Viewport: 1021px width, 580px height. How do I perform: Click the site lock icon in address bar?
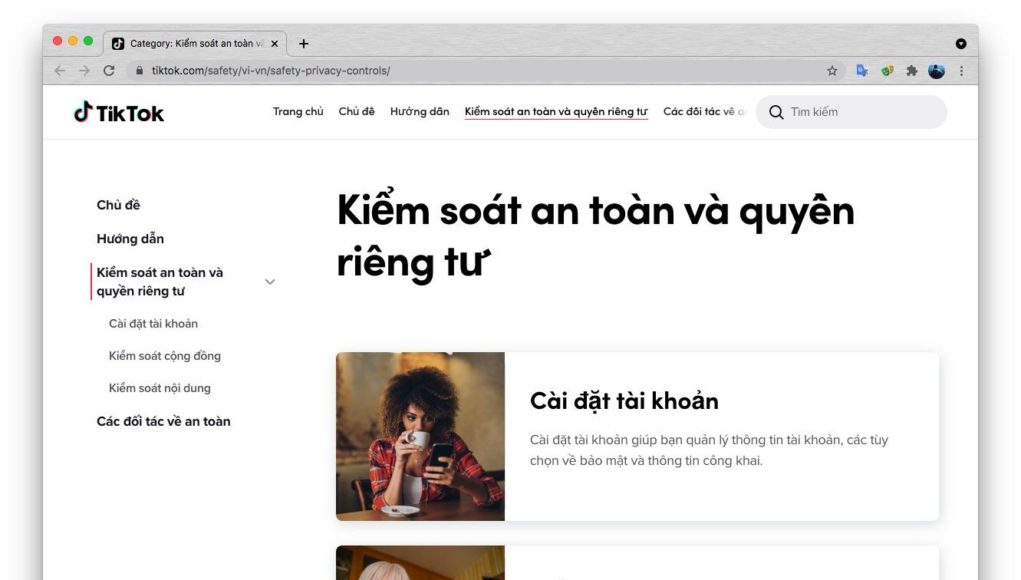139,70
